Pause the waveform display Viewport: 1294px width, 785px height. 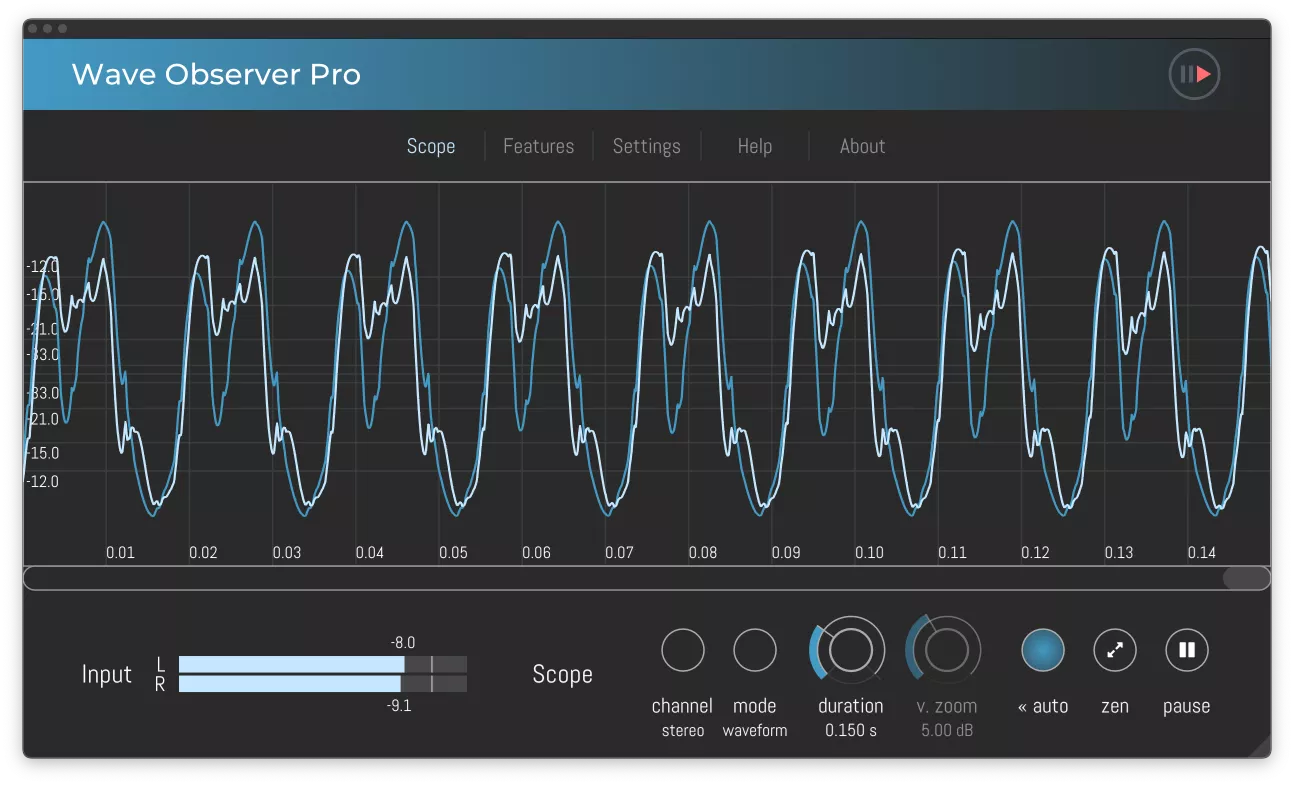pyautogui.click(x=1186, y=649)
